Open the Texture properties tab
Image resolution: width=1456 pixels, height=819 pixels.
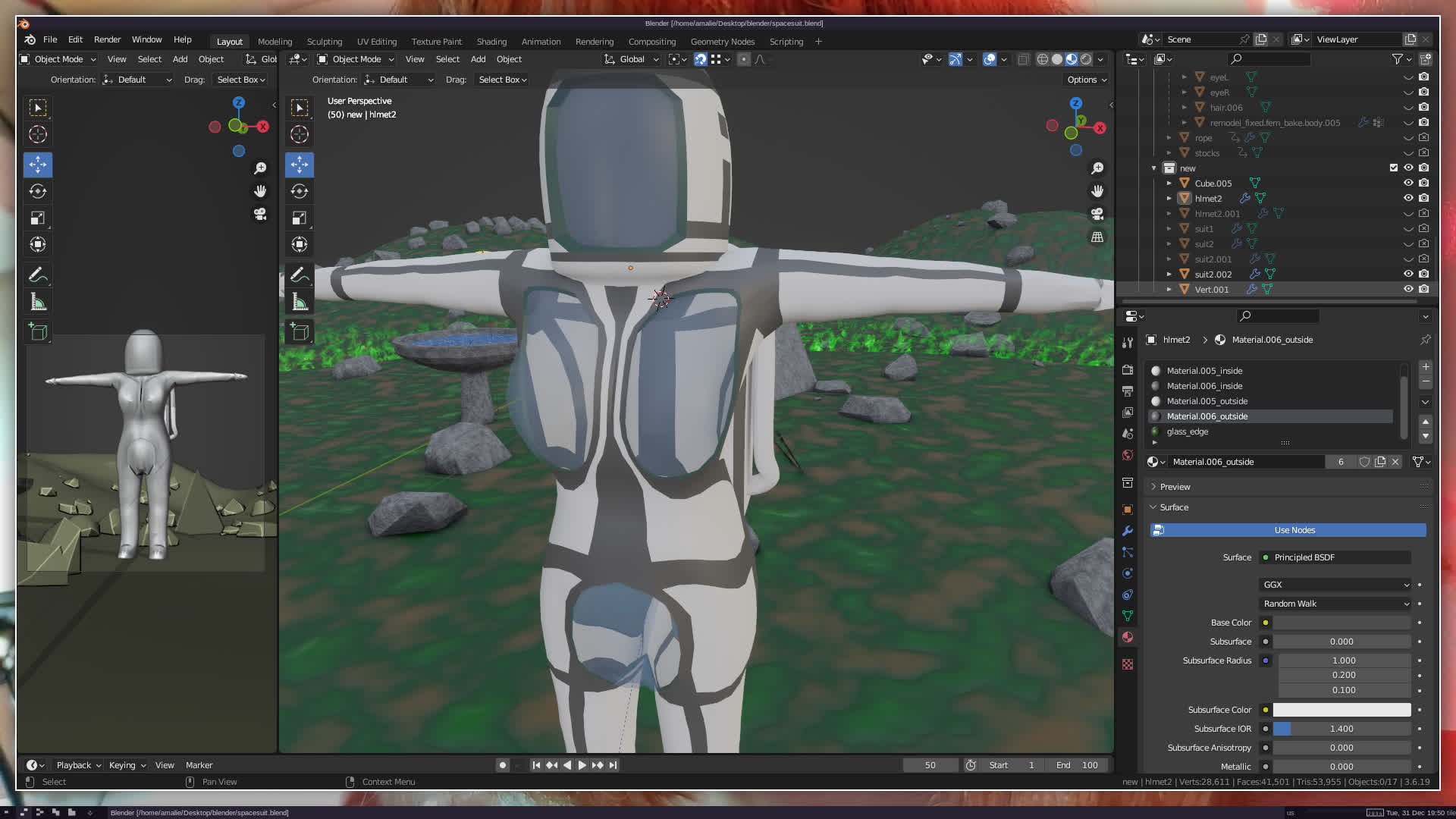(x=1128, y=664)
